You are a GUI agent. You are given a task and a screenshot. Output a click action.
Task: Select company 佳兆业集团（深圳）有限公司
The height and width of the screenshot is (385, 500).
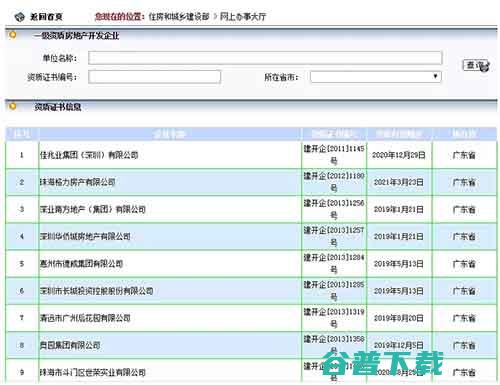point(89,155)
